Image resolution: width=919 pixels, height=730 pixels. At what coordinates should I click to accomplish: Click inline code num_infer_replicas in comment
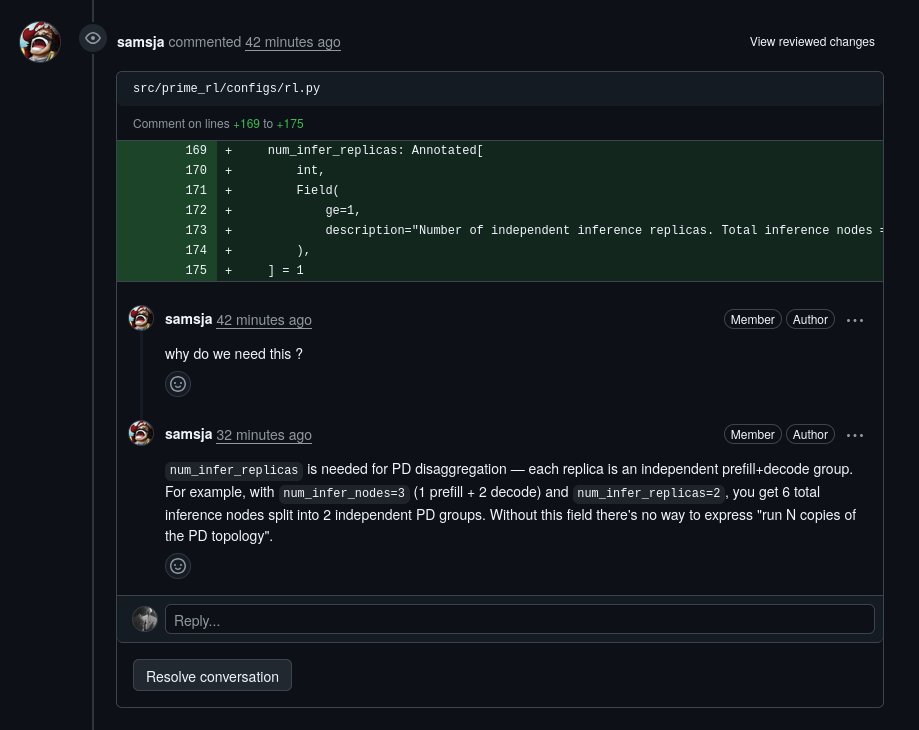(234, 470)
